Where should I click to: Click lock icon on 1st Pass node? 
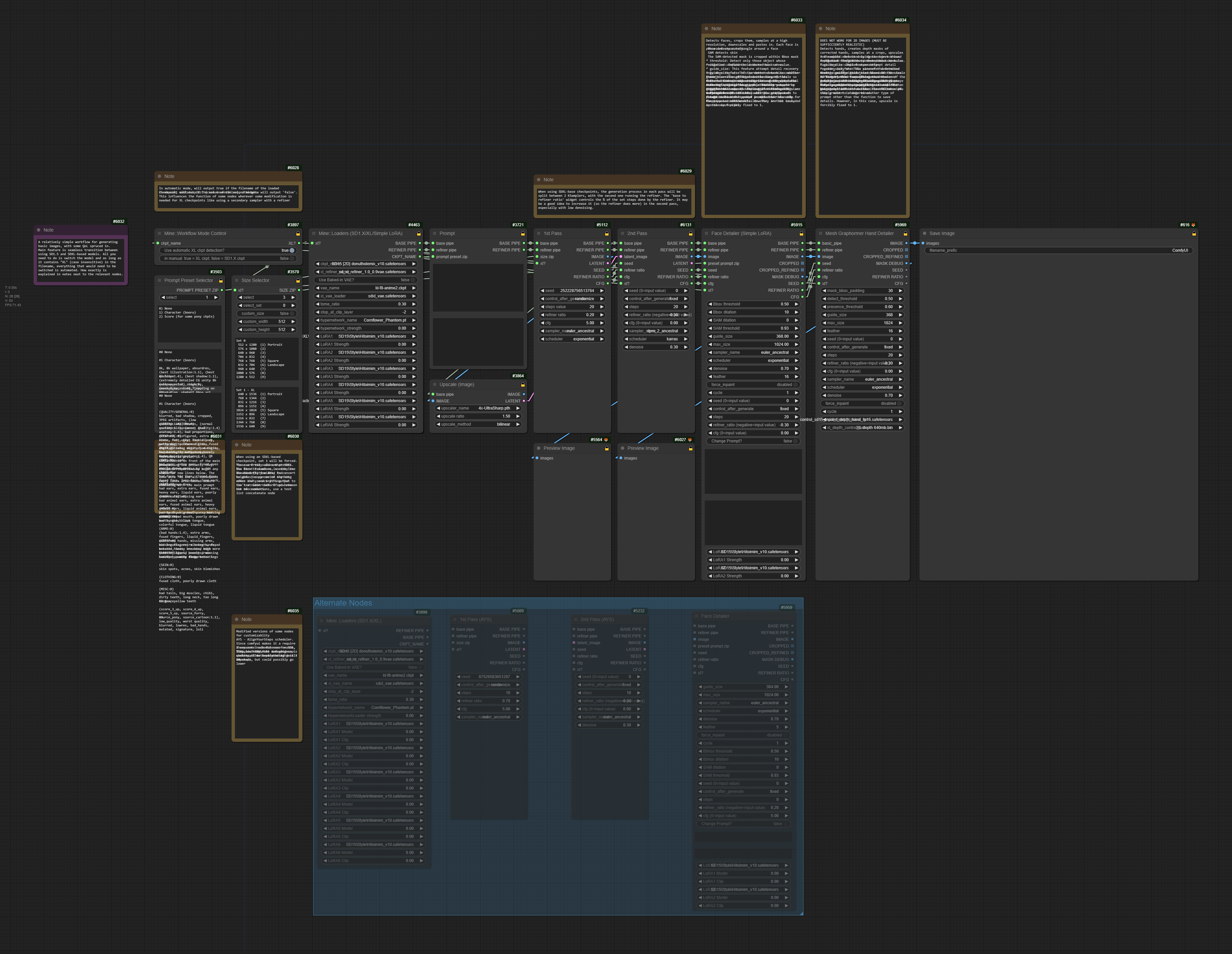point(606,234)
